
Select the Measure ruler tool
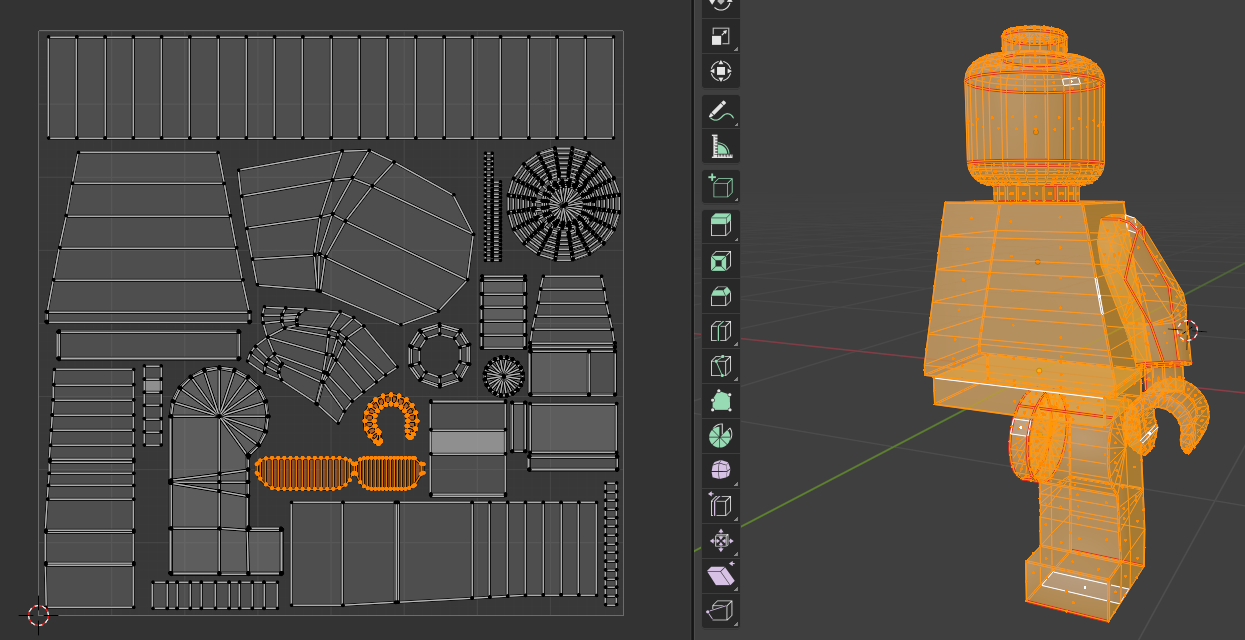pyautogui.click(x=721, y=147)
